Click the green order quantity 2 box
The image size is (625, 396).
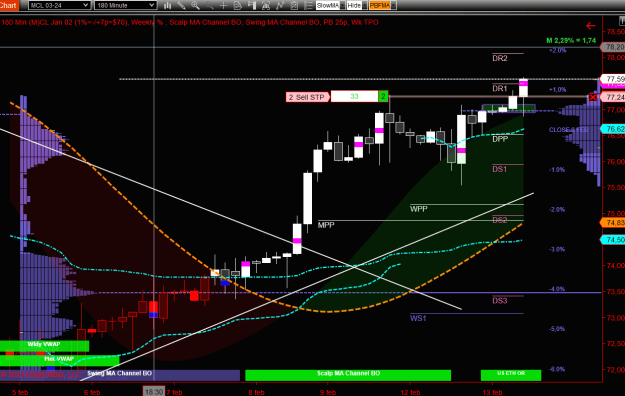(383, 96)
